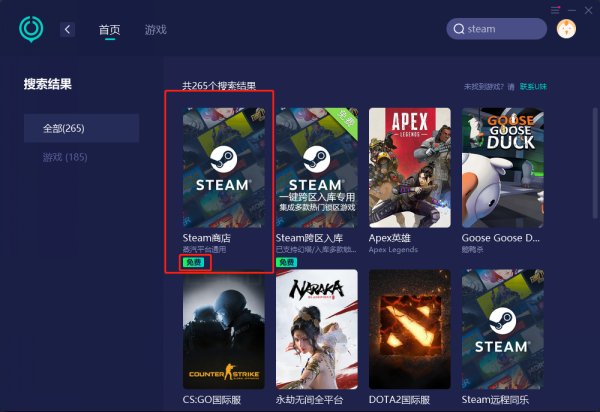Viewport: 600px width, 412px height.
Task: Click the 搜索结果 sidebar heading
Action: 48,84
